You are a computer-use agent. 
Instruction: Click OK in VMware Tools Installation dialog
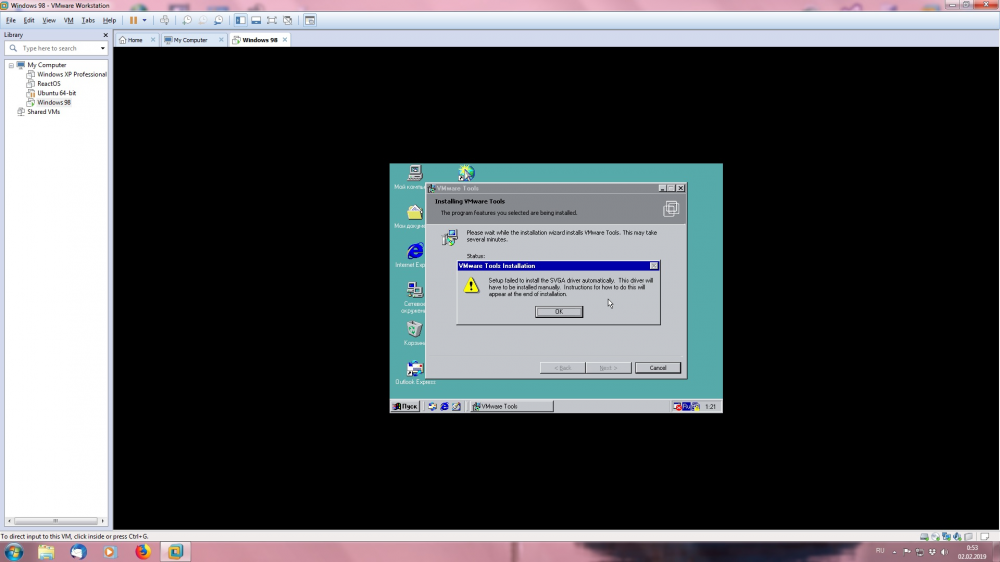[x=559, y=312]
